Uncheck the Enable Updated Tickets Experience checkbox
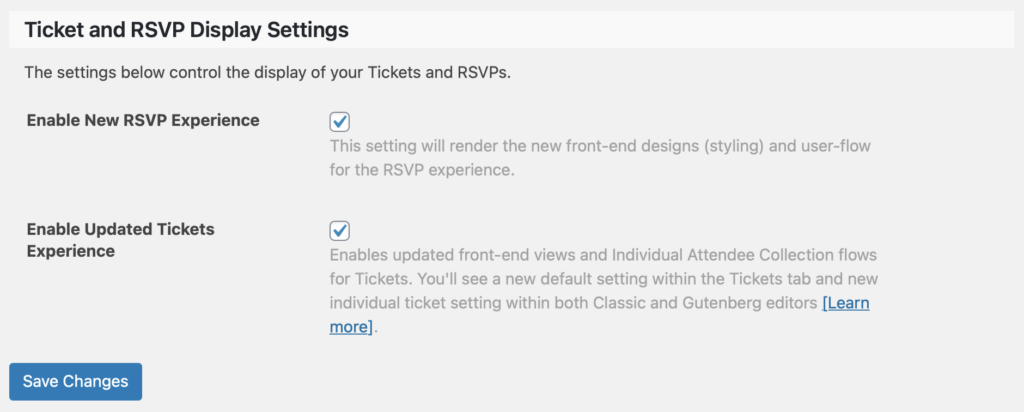Screen dimensions: 1024x412 pos(340,230)
